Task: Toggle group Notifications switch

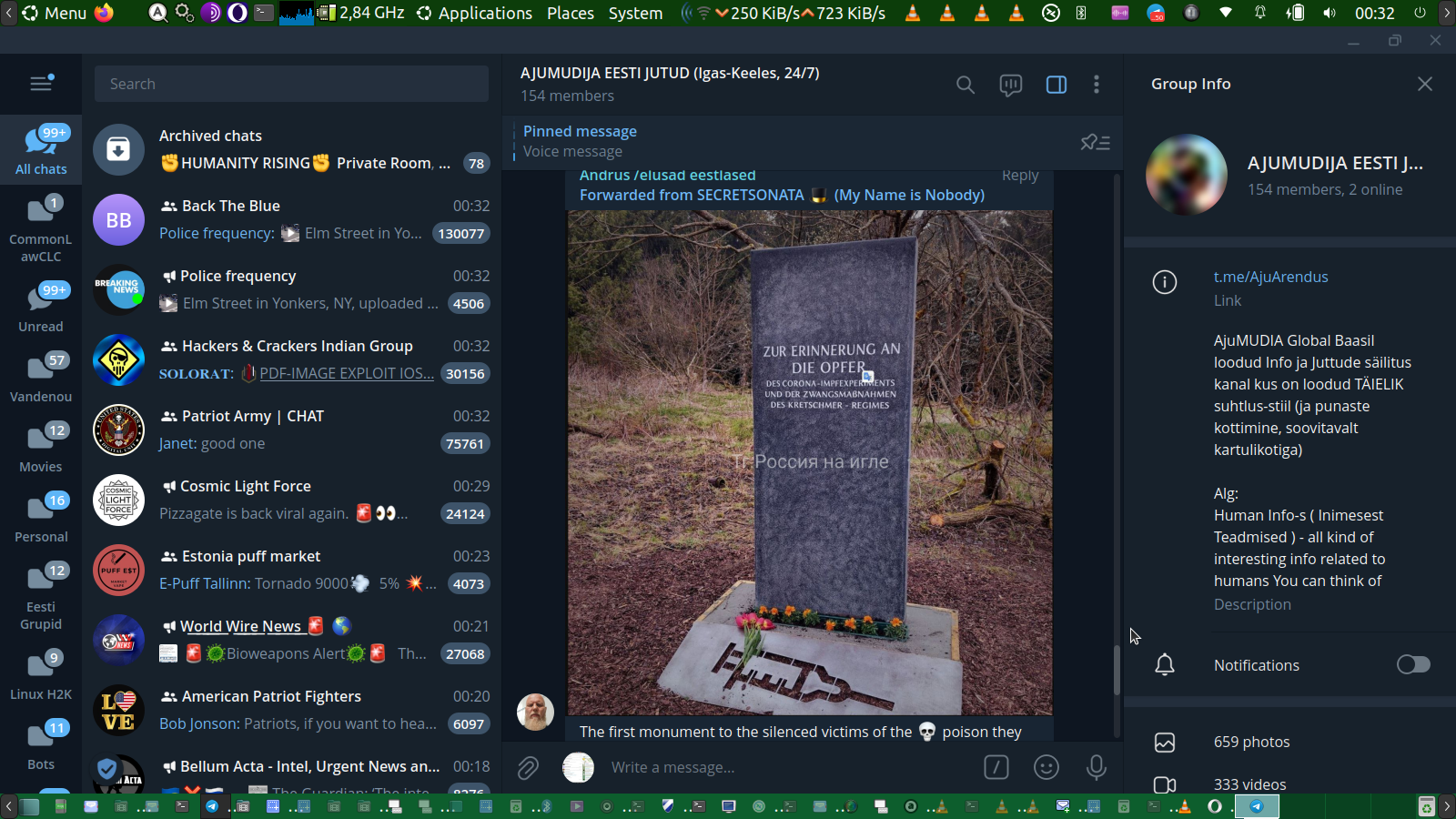Action: [x=1413, y=665]
